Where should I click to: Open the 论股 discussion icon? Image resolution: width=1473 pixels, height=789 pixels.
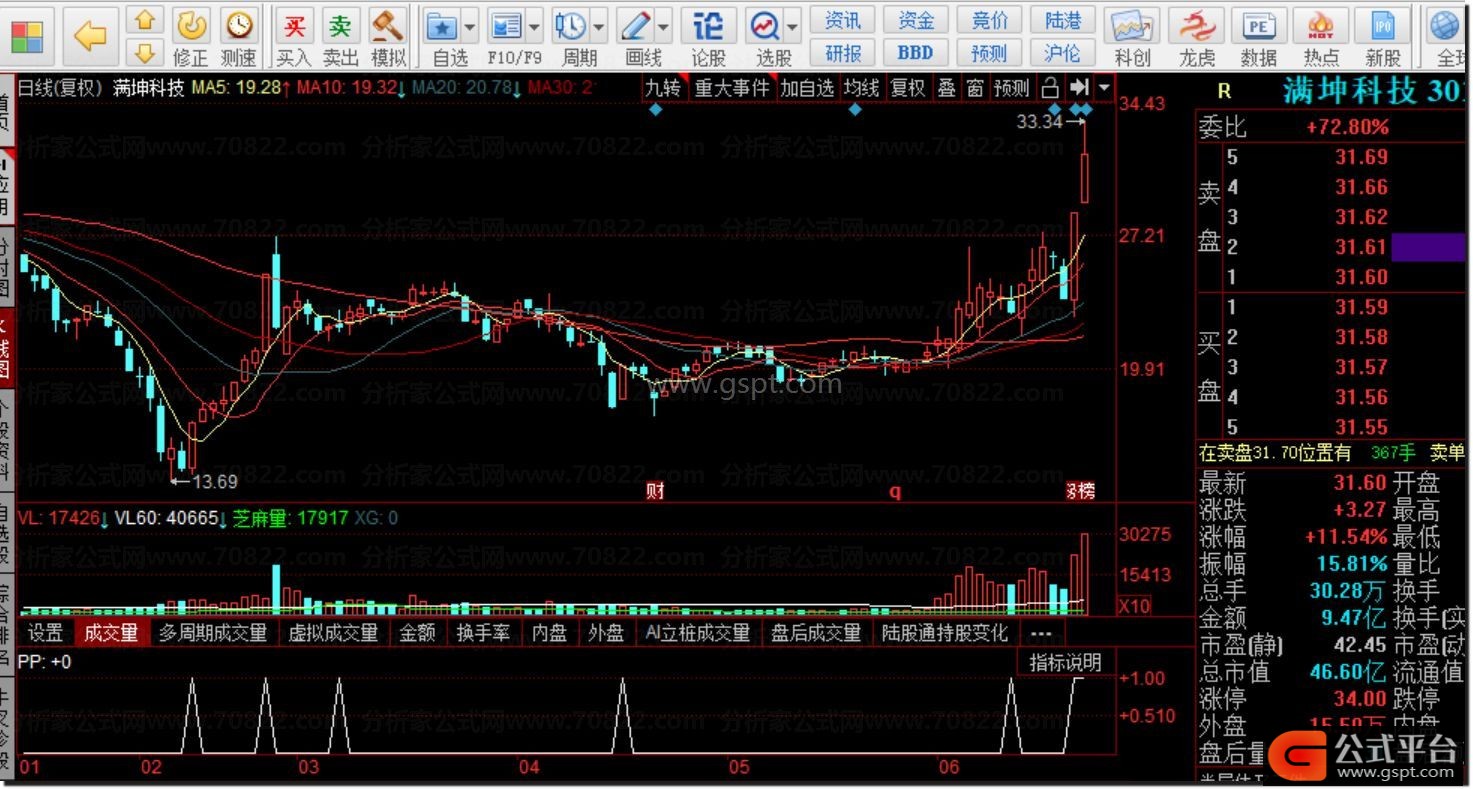(x=709, y=37)
